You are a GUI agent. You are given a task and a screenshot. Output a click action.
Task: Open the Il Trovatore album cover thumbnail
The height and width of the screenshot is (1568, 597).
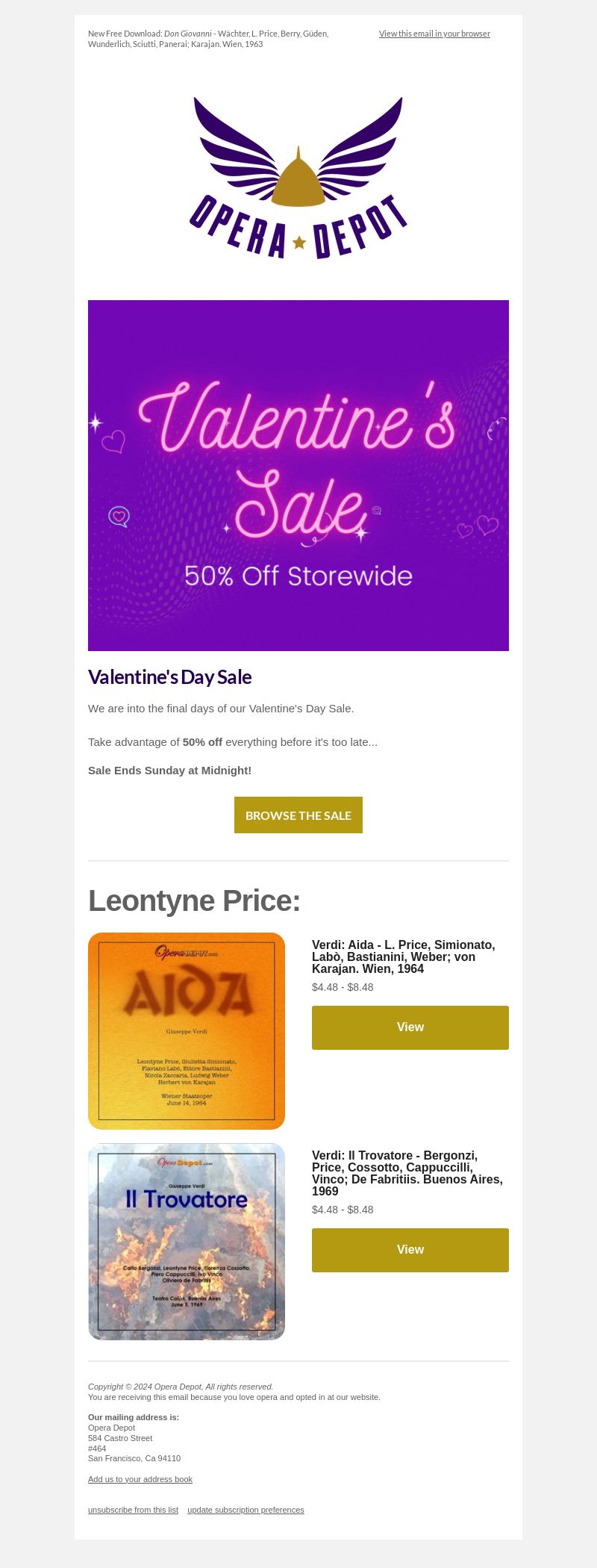[187, 1242]
